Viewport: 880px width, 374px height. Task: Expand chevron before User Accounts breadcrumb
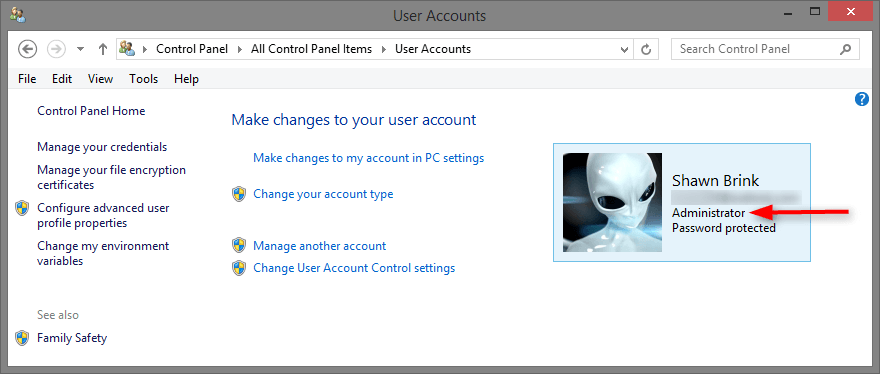(x=384, y=49)
